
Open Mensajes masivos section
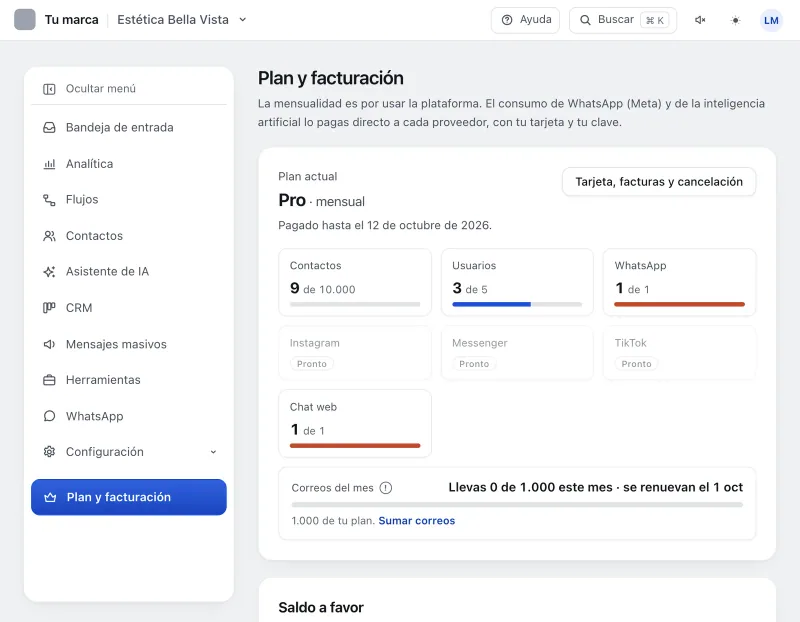pos(129,344)
